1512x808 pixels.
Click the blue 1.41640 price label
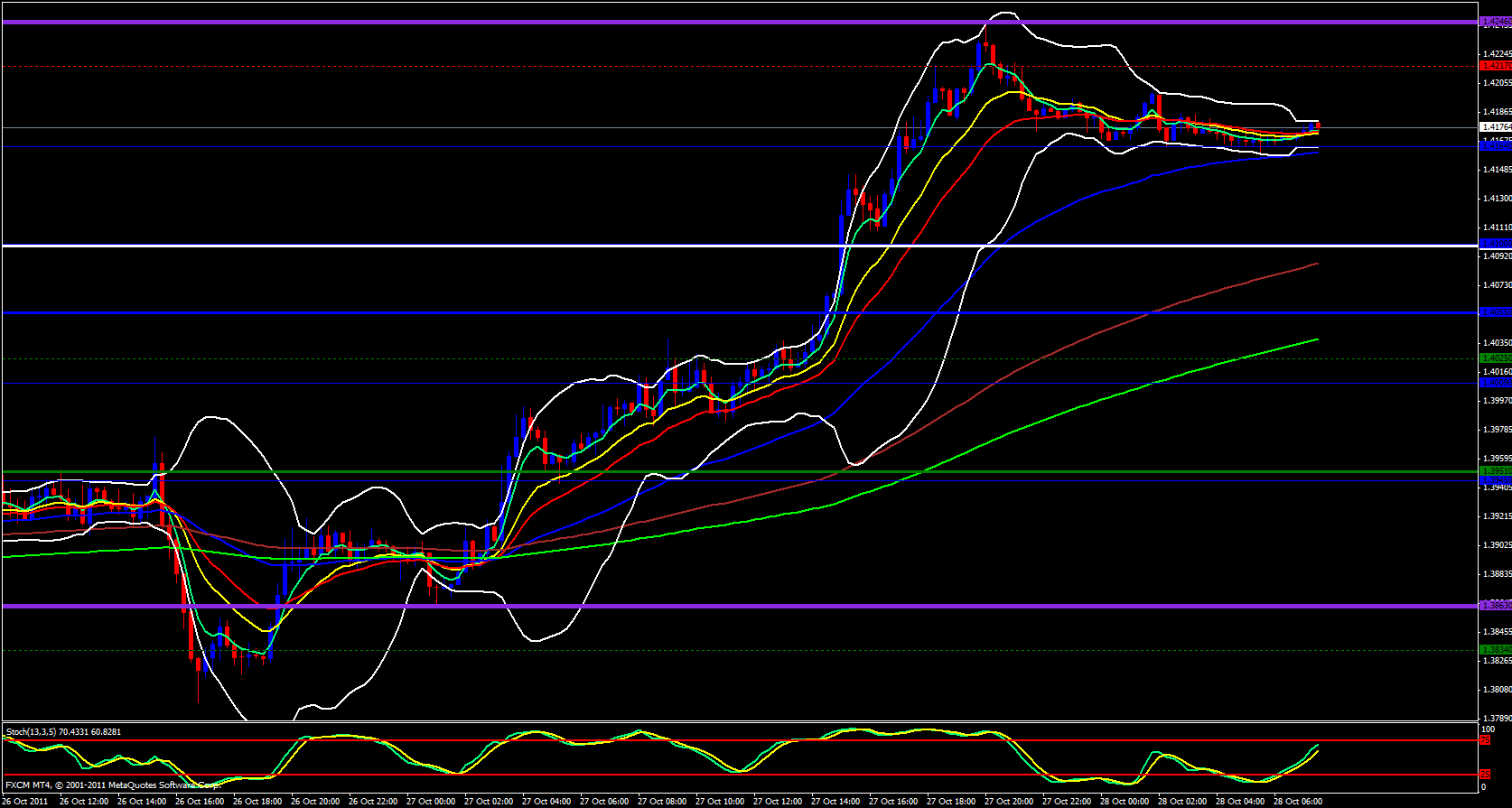1496,145
